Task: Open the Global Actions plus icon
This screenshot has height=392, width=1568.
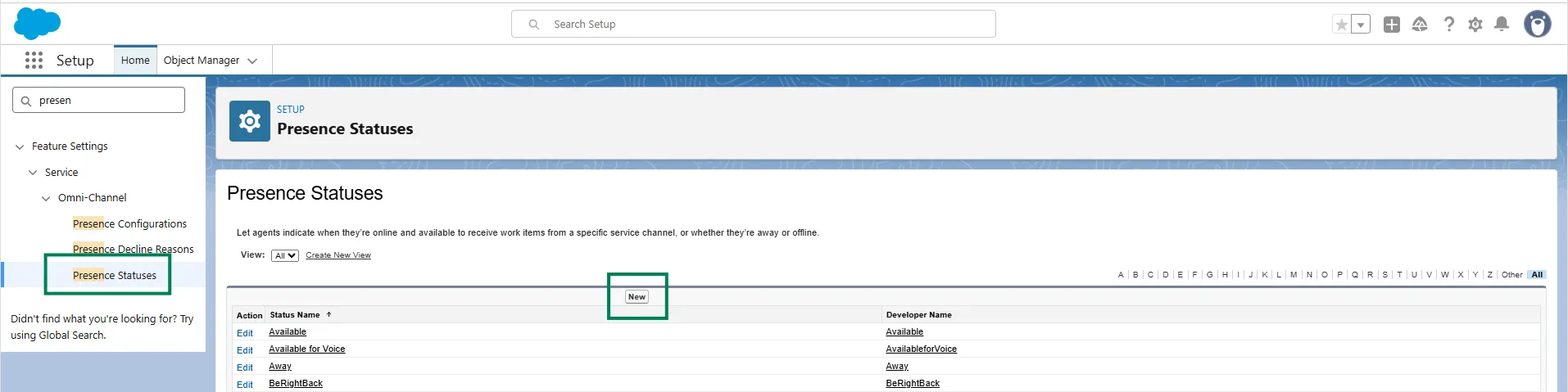Action: click(x=1392, y=25)
